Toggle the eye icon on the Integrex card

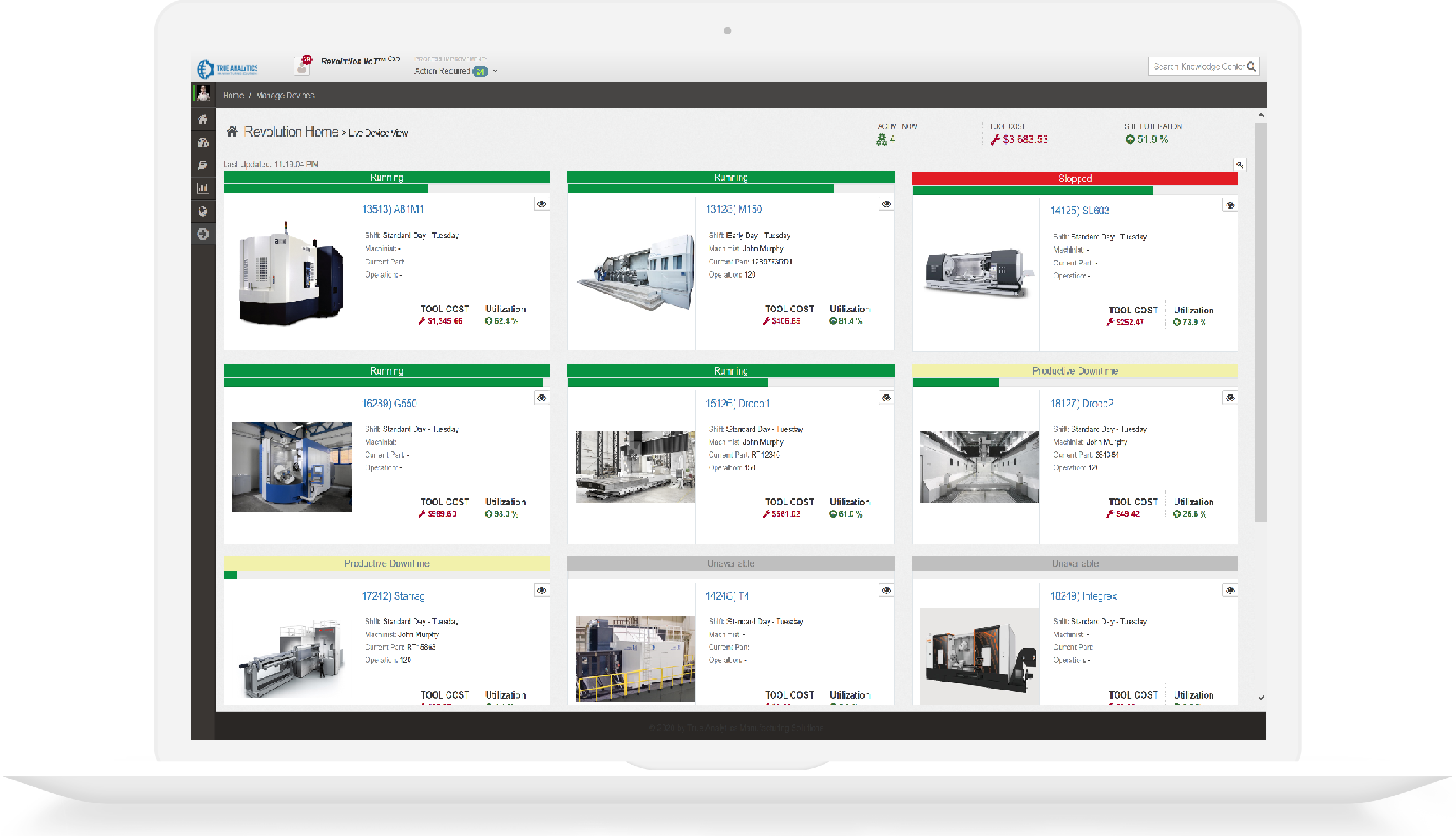[x=1229, y=590]
